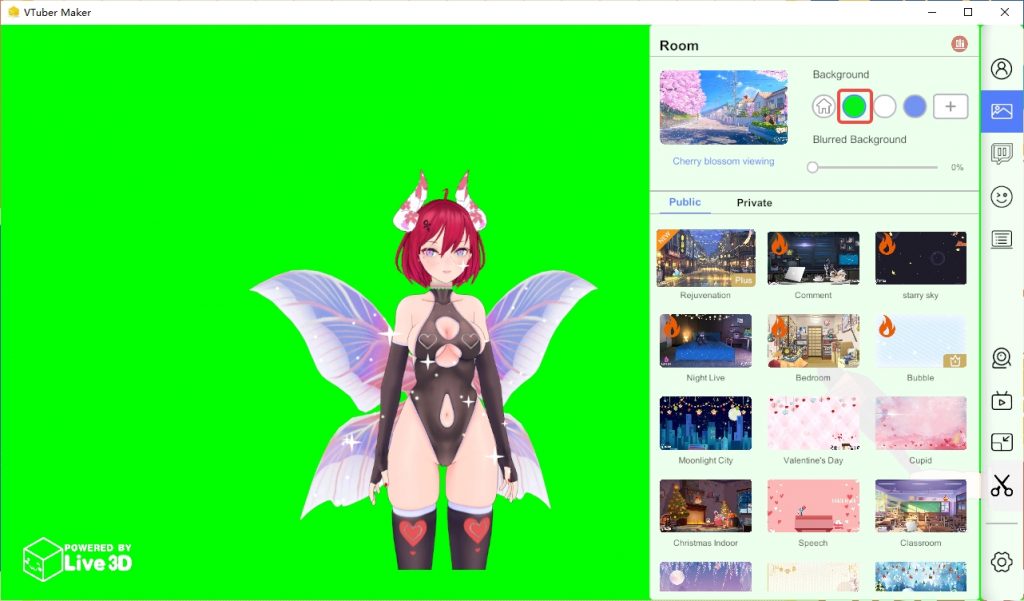
Task: Click the shrink window icon in sidebar
Action: pyautogui.click(x=1001, y=442)
